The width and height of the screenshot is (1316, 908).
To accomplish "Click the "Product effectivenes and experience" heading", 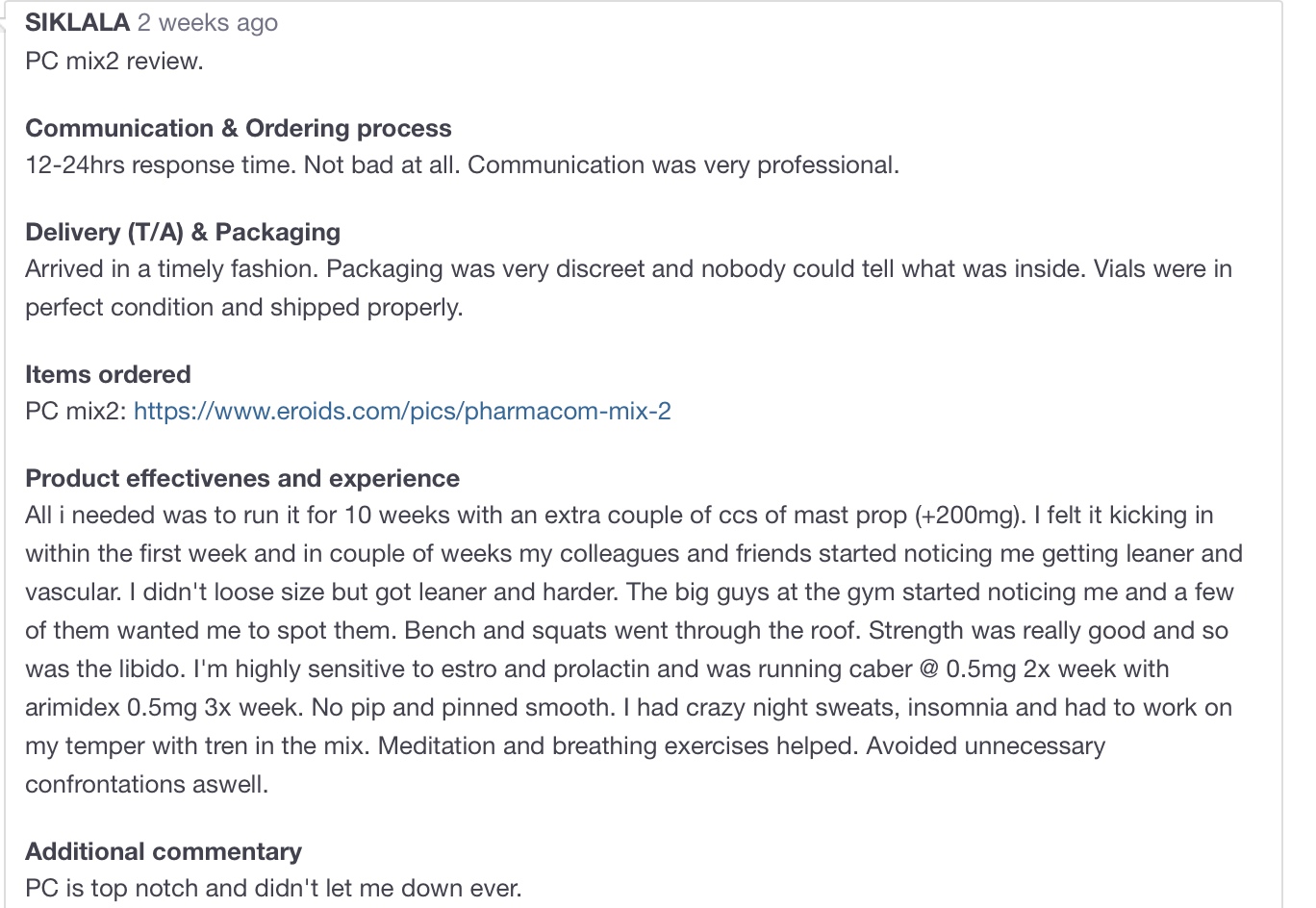I will click(242, 478).
